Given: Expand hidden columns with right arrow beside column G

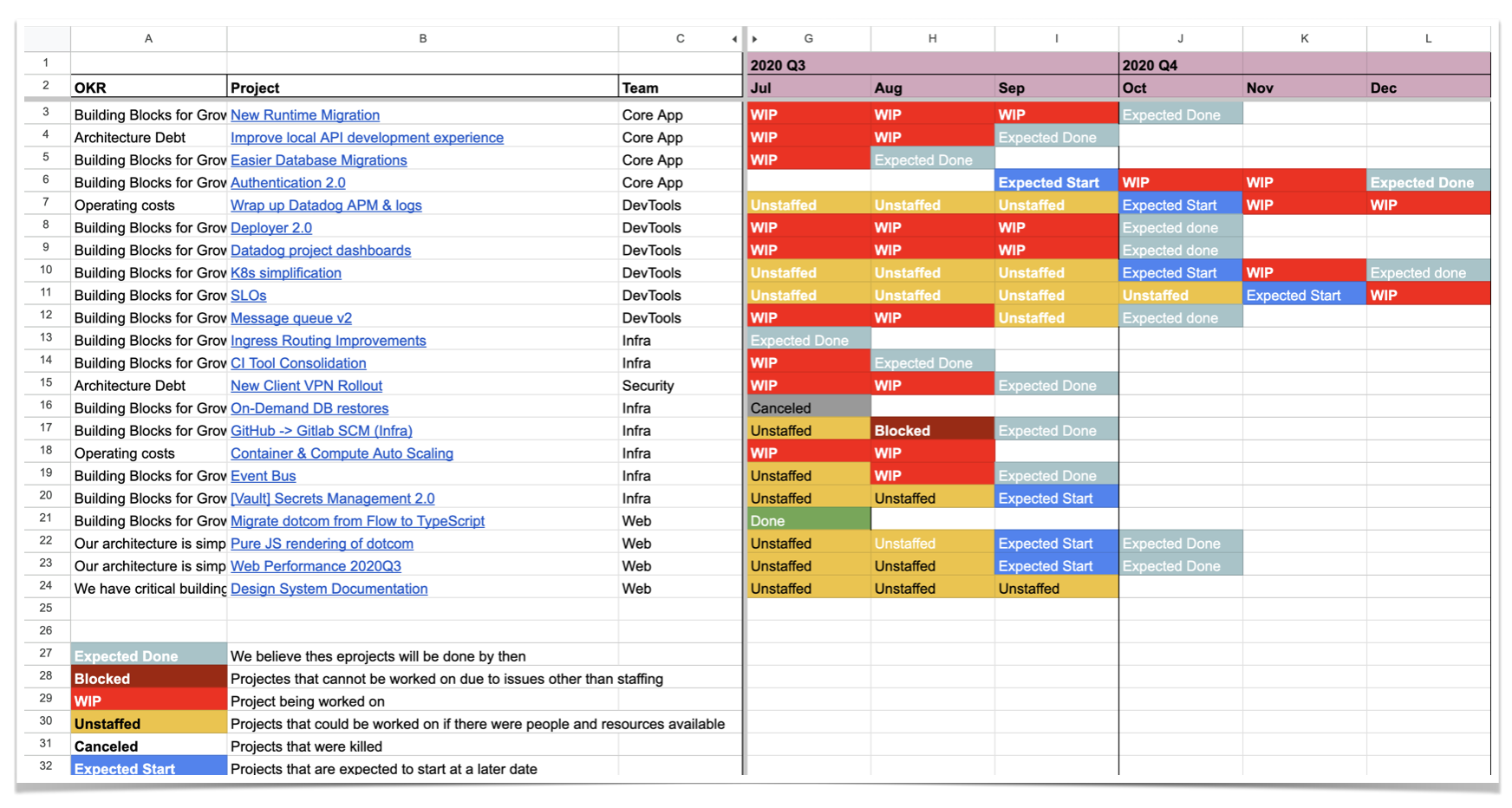Looking at the screenshot, I should [755, 39].
